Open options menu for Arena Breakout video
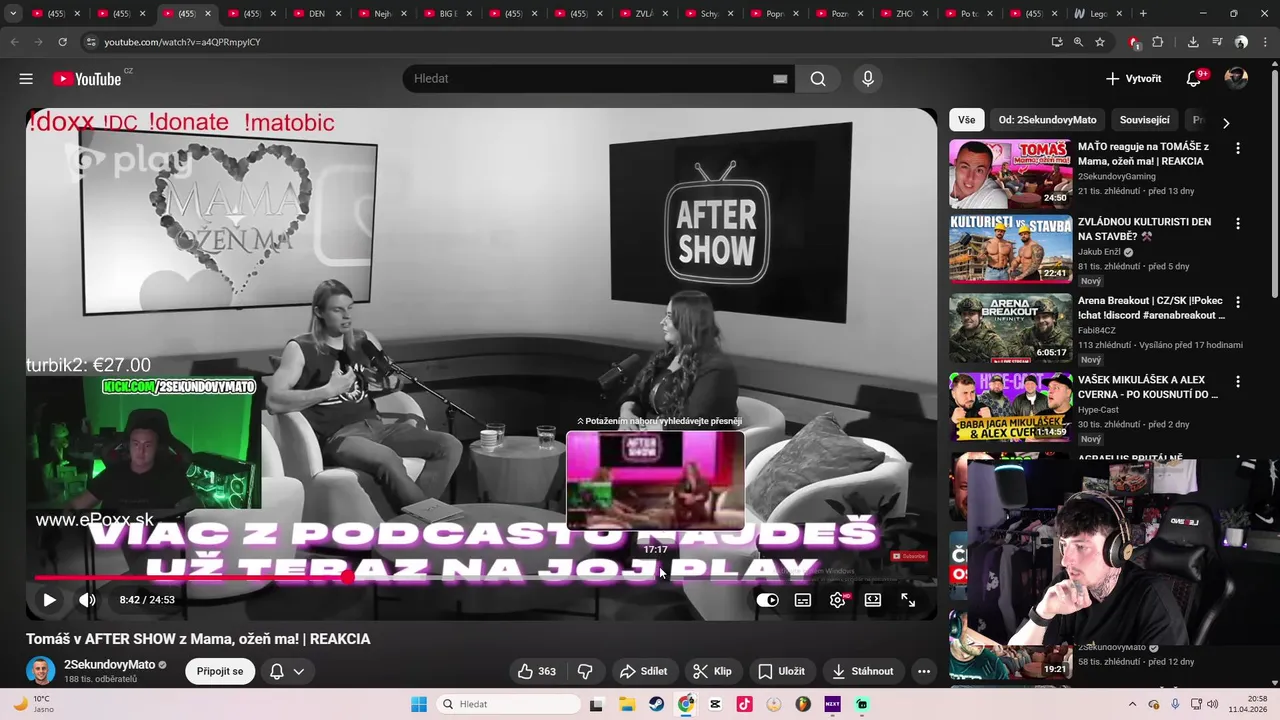Screen dimensions: 1280x720 (1238, 302)
